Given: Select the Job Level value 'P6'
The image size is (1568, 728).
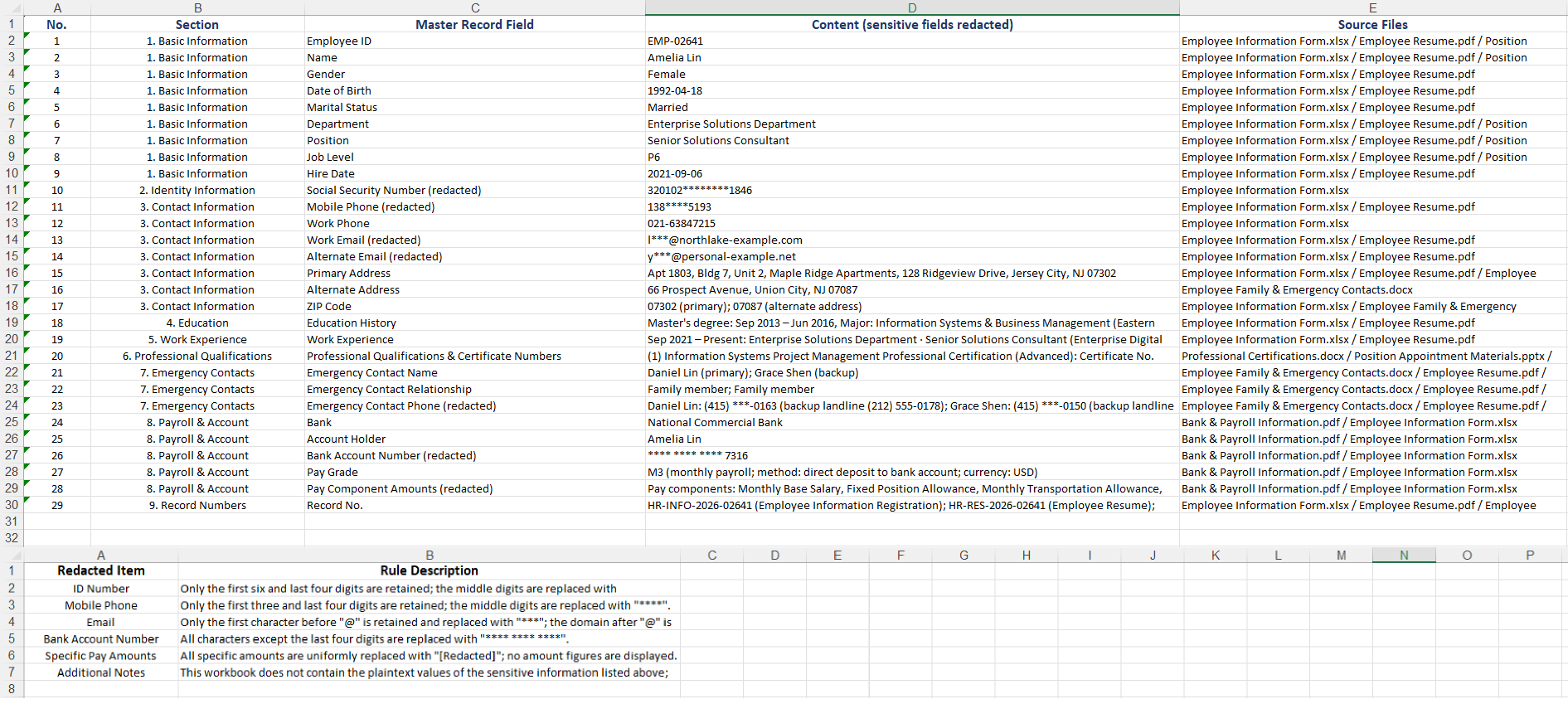Looking at the screenshot, I should (x=912, y=157).
